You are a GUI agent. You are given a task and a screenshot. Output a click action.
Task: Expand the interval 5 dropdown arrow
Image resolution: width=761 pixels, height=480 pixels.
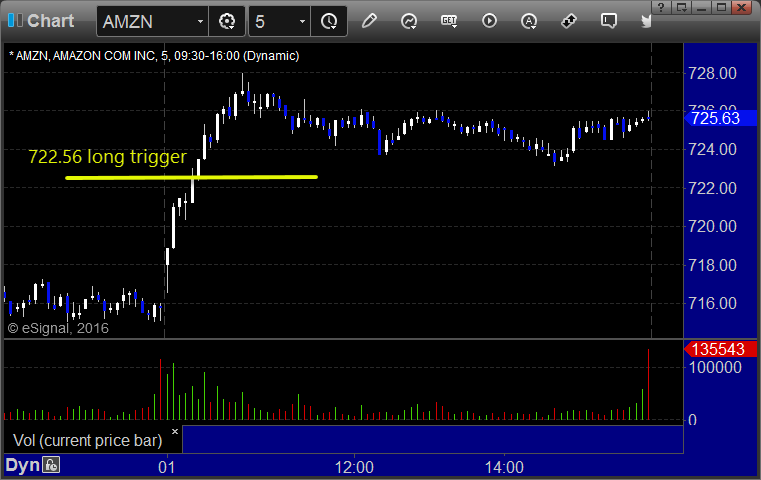[302, 21]
